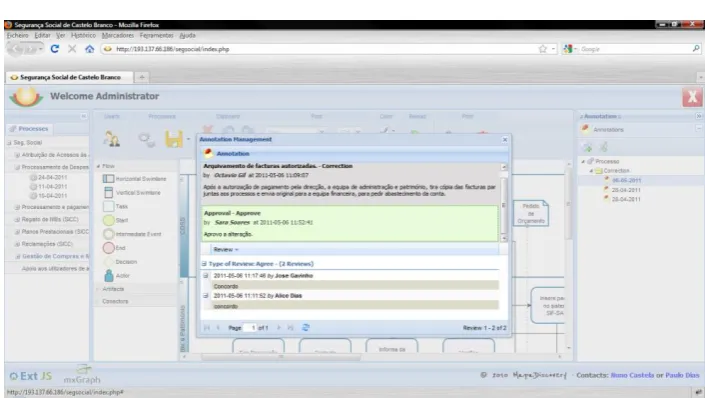This screenshot has width=705, height=398.
Task: Expand the Conectors palette section
Action: point(115,301)
